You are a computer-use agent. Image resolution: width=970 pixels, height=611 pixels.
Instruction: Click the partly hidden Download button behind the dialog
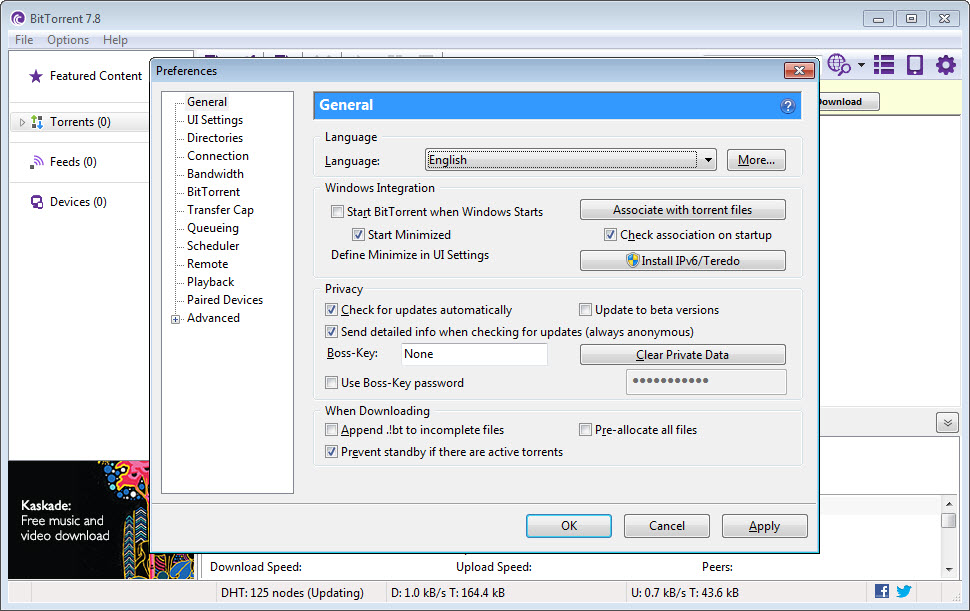[848, 101]
